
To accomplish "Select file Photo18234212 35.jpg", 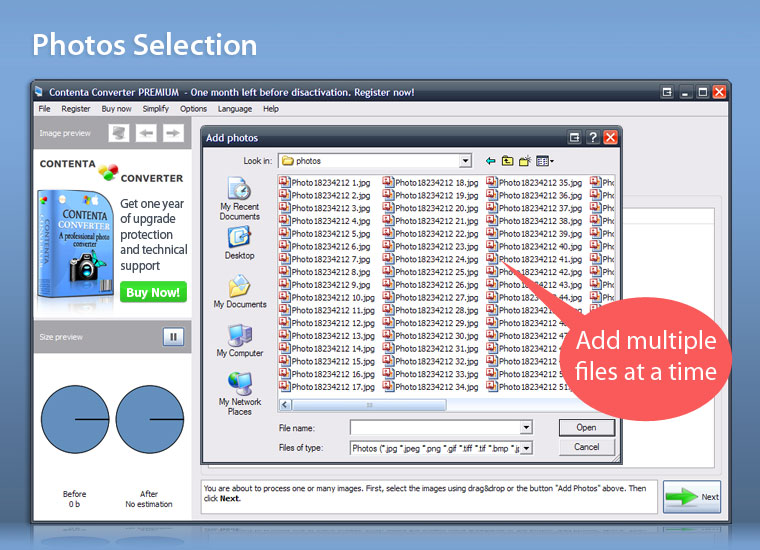I will click(534, 183).
